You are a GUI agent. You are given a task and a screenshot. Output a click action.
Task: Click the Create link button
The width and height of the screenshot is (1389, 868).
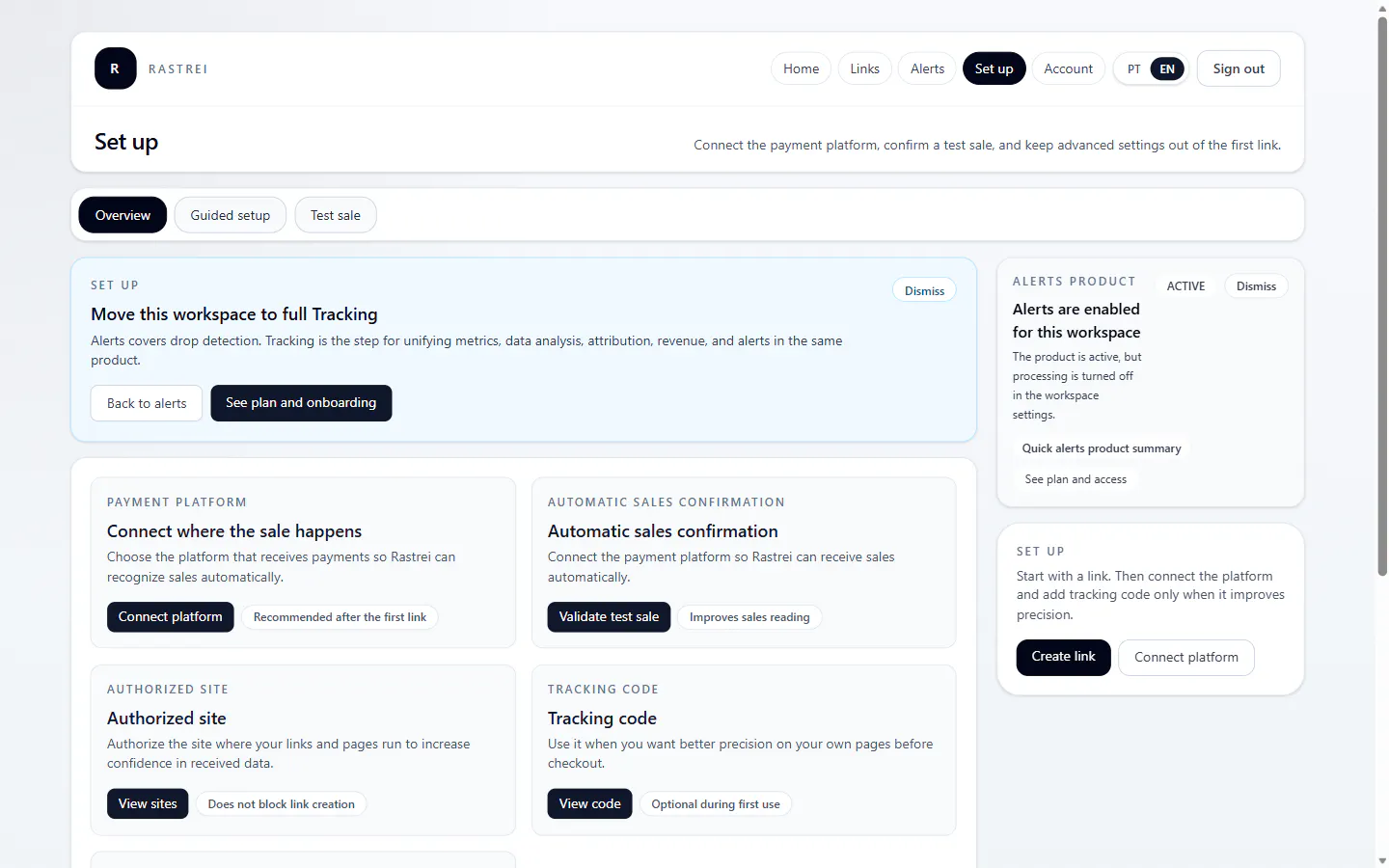point(1063,657)
